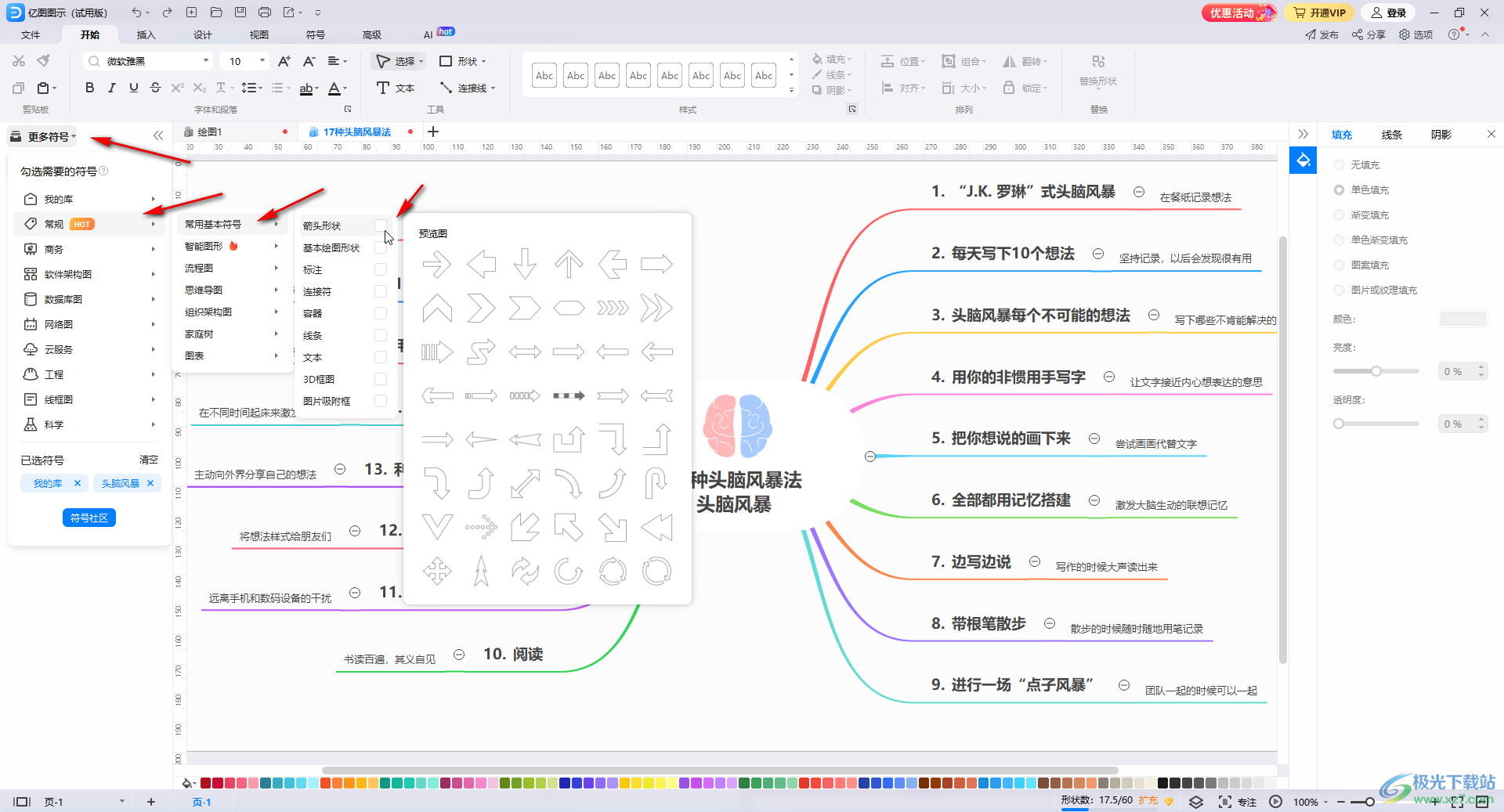Collapse the 5. 把你想说的画下来 branch
Image resolution: width=1504 pixels, height=812 pixels.
[x=1094, y=438]
